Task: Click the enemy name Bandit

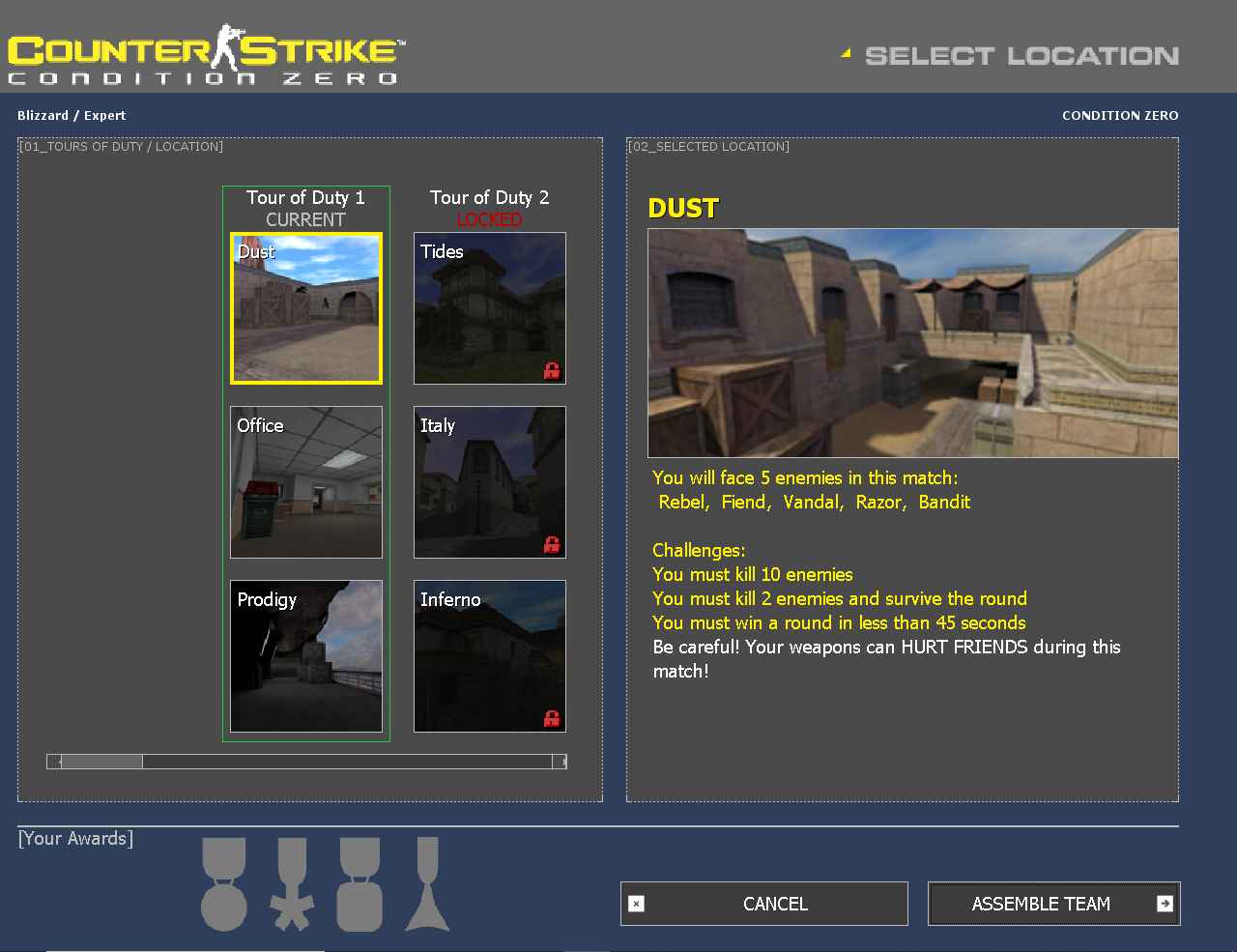Action: (x=944, y=502)
